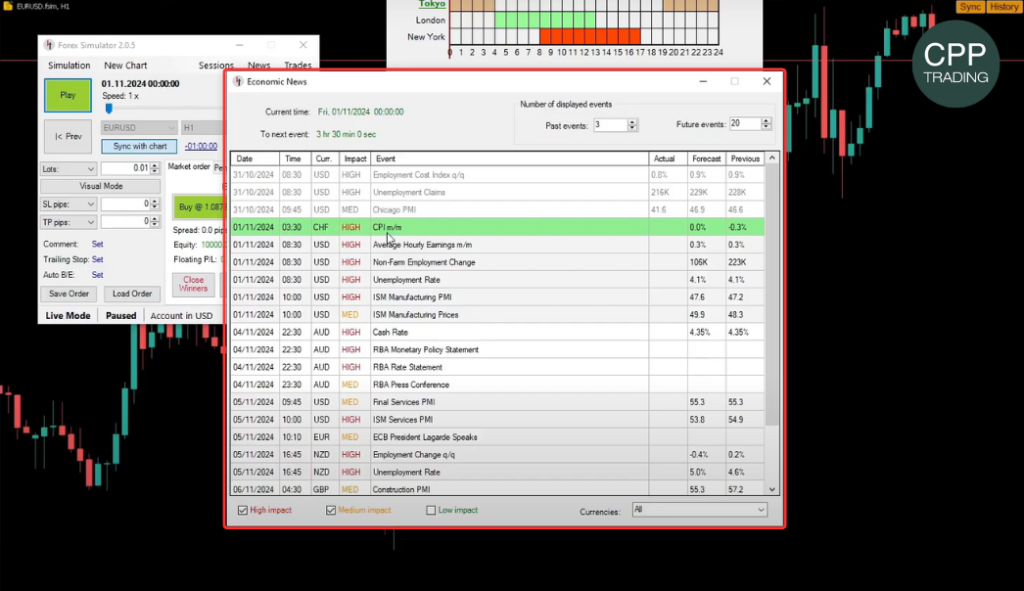The image size is (1024, 591).
Task: Adjust Future events spinner arrows
Action: [766, 123]
